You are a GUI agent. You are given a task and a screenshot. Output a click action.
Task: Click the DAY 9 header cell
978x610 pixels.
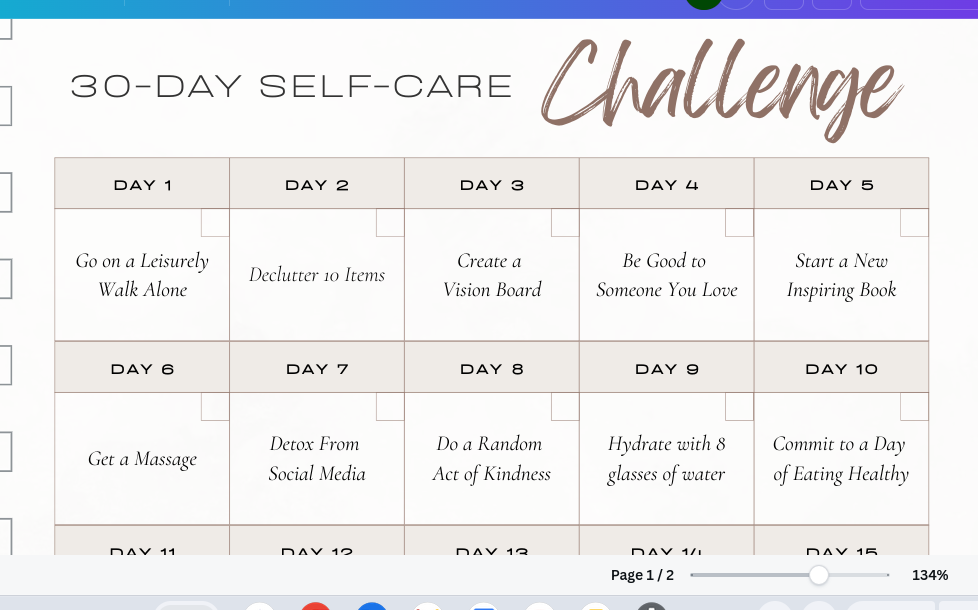pyautogui.click(x=667, y=368)
